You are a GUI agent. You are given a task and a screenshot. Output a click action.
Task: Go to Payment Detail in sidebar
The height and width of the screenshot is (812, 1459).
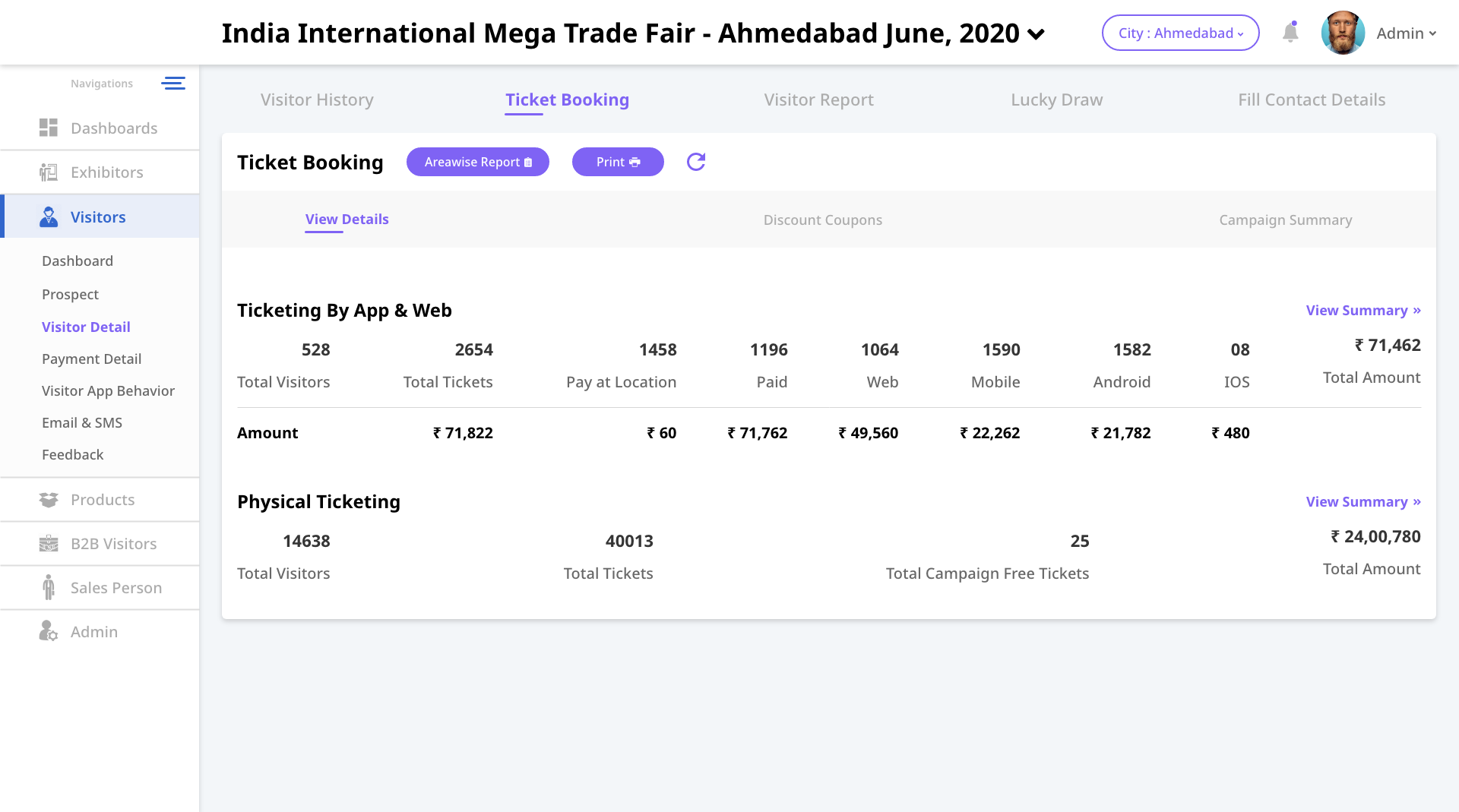pyautogui.click(x=91, y=359)
